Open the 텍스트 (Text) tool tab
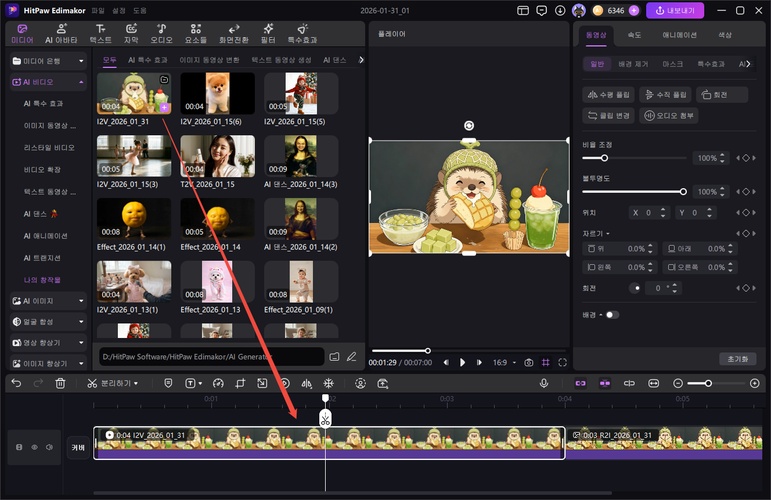Screen dimensions: 771x500 tap(100, 33)
